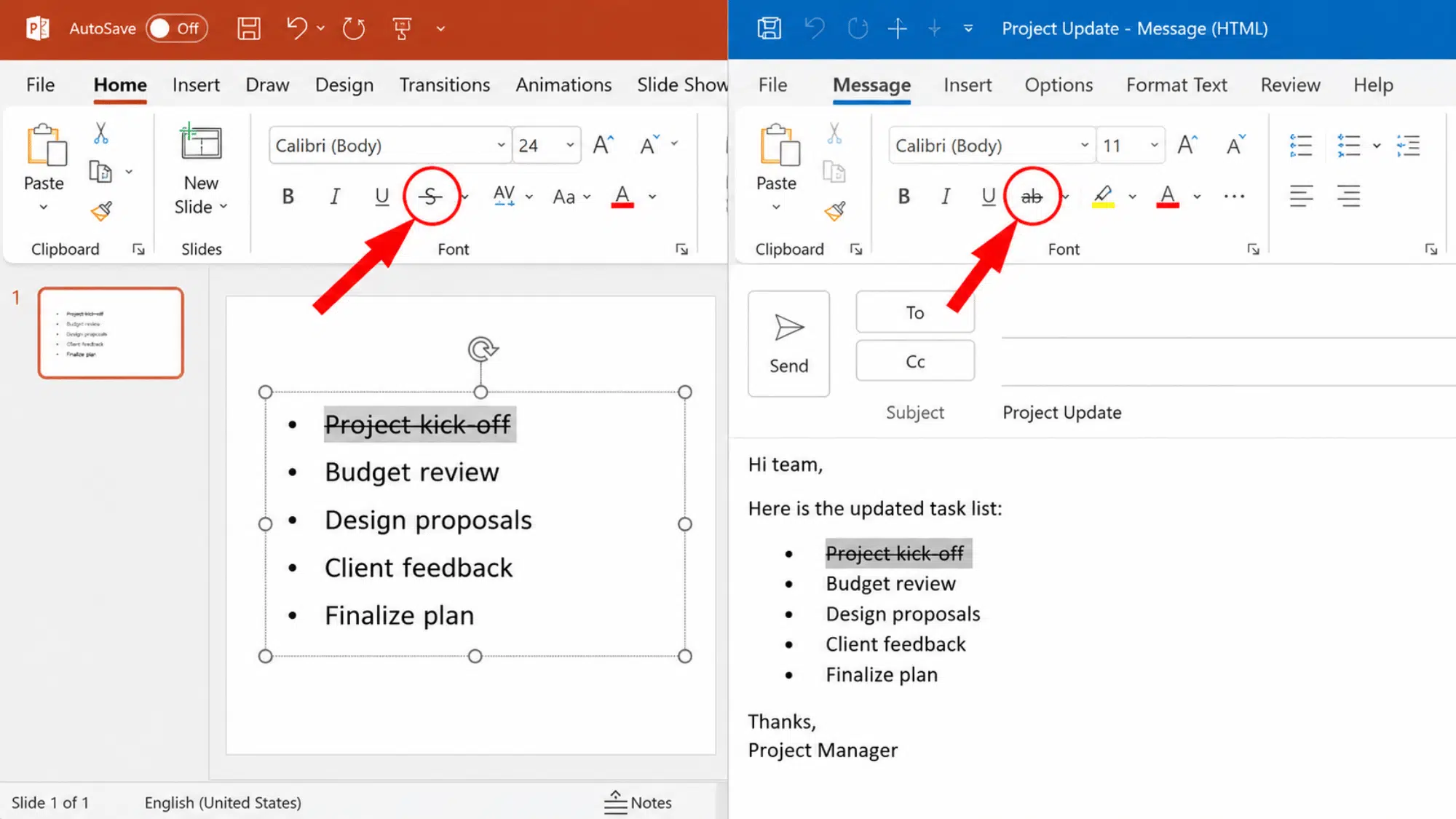1456x819 pixels.
Task: Click the Bullets list icon in Outlook
Action: tap(1301, 146)
